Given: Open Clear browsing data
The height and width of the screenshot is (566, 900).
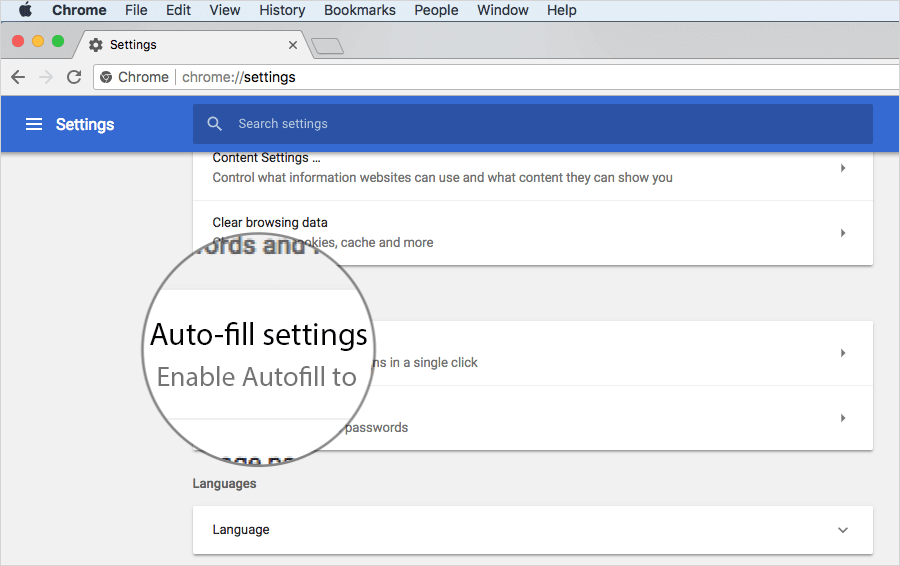Looking at the screenshot, I should pyautogui.click(x=533, y=232).
